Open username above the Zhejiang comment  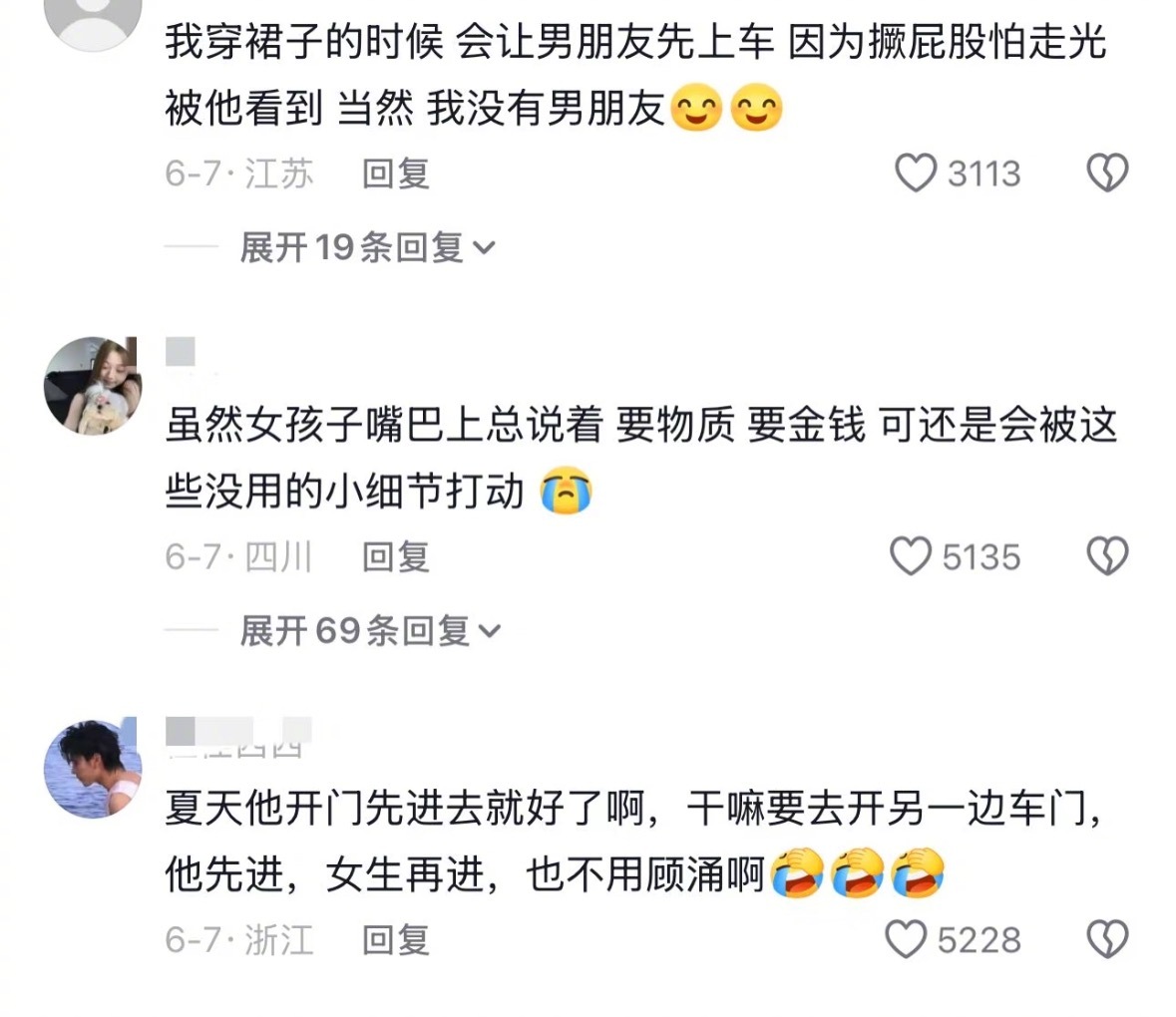[238, 738]
